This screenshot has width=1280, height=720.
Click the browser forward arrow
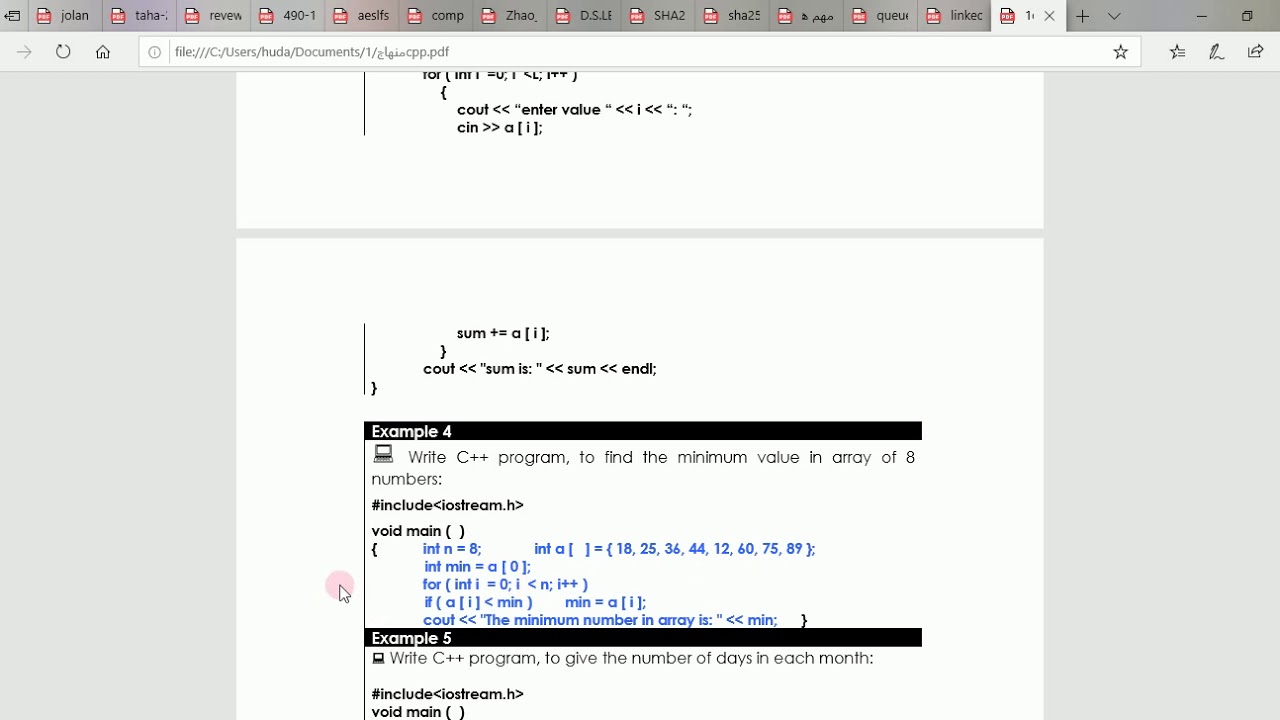point(24,52)
